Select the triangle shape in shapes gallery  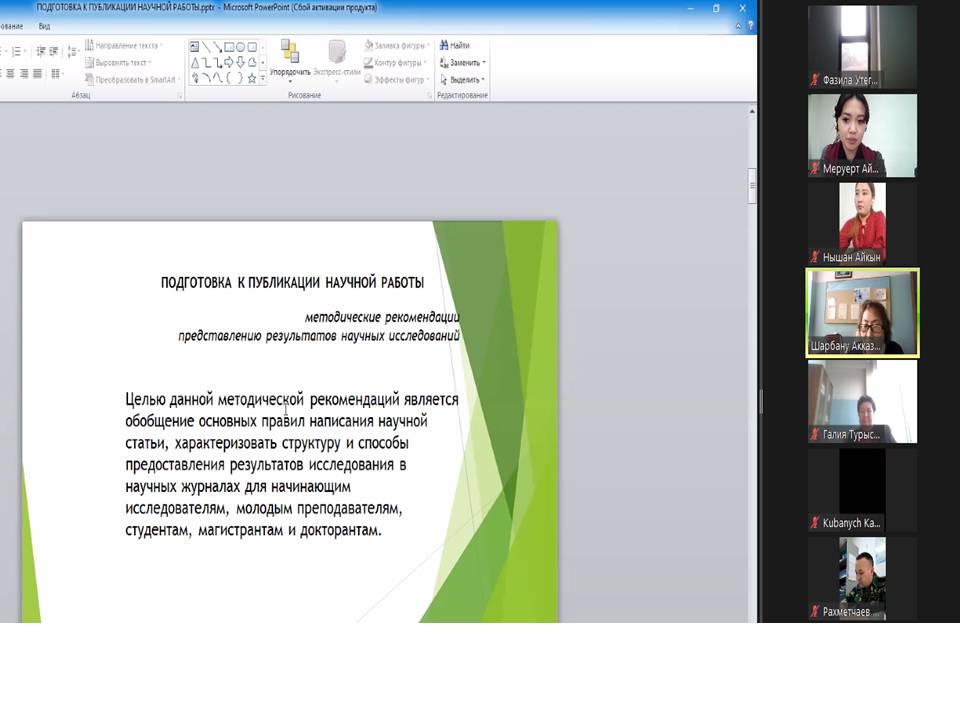tap(195, 62)
